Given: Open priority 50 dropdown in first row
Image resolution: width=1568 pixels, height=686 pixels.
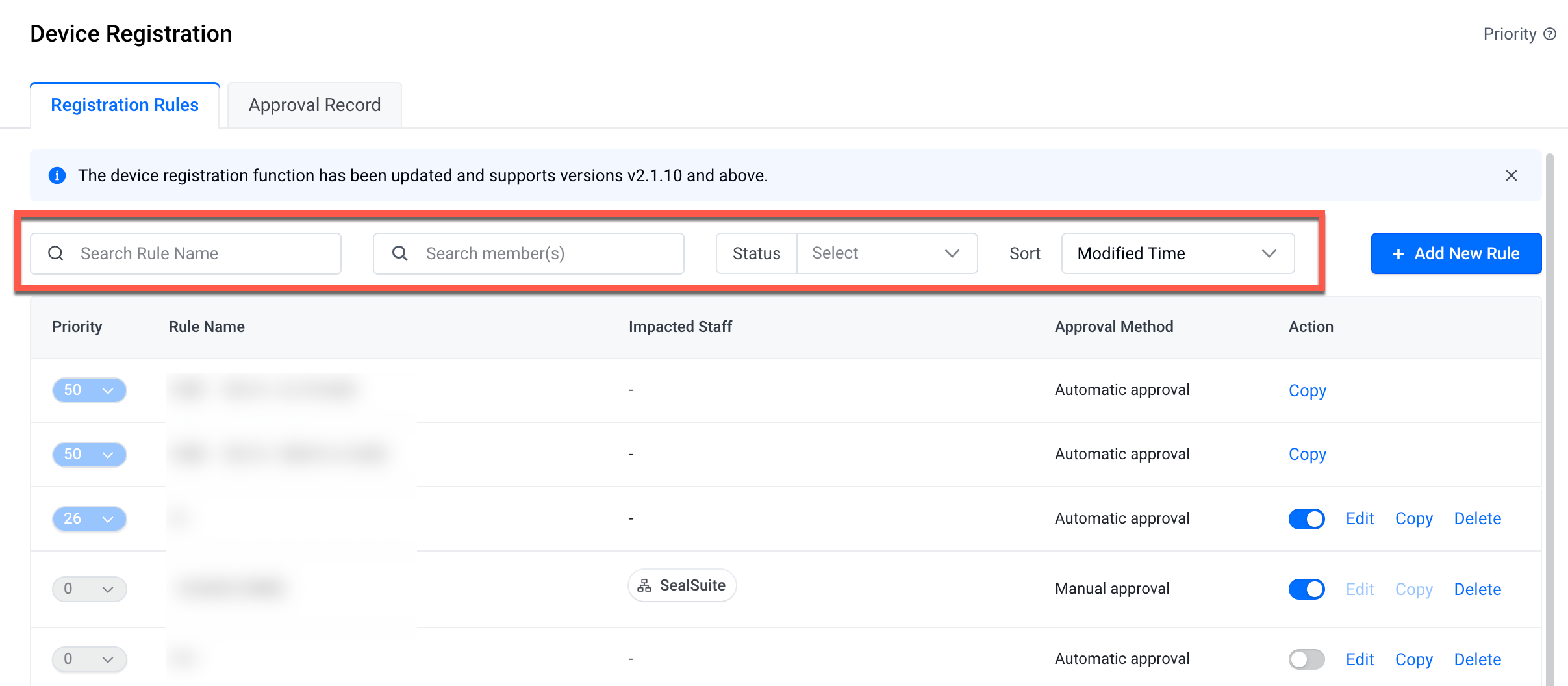Looking at the screenshot, I should click(x=90, y=390).
